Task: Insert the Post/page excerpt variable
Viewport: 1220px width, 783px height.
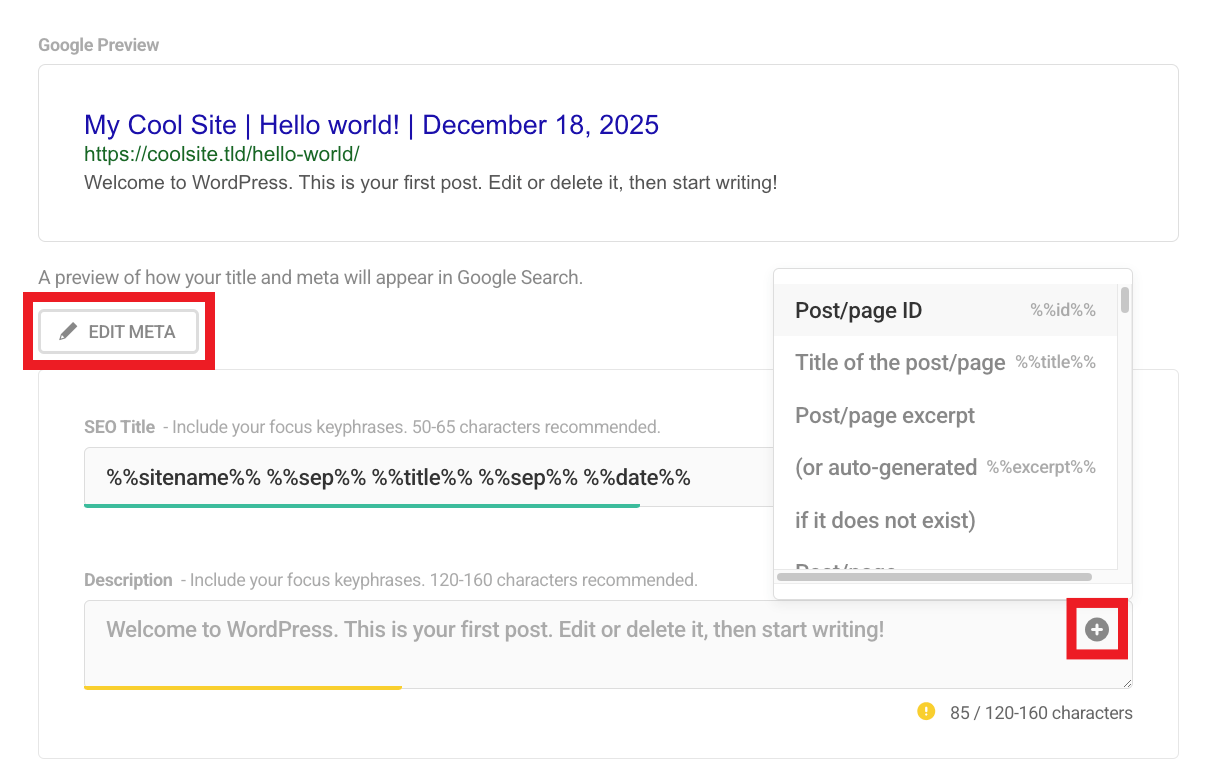Action: click(884, 415)
